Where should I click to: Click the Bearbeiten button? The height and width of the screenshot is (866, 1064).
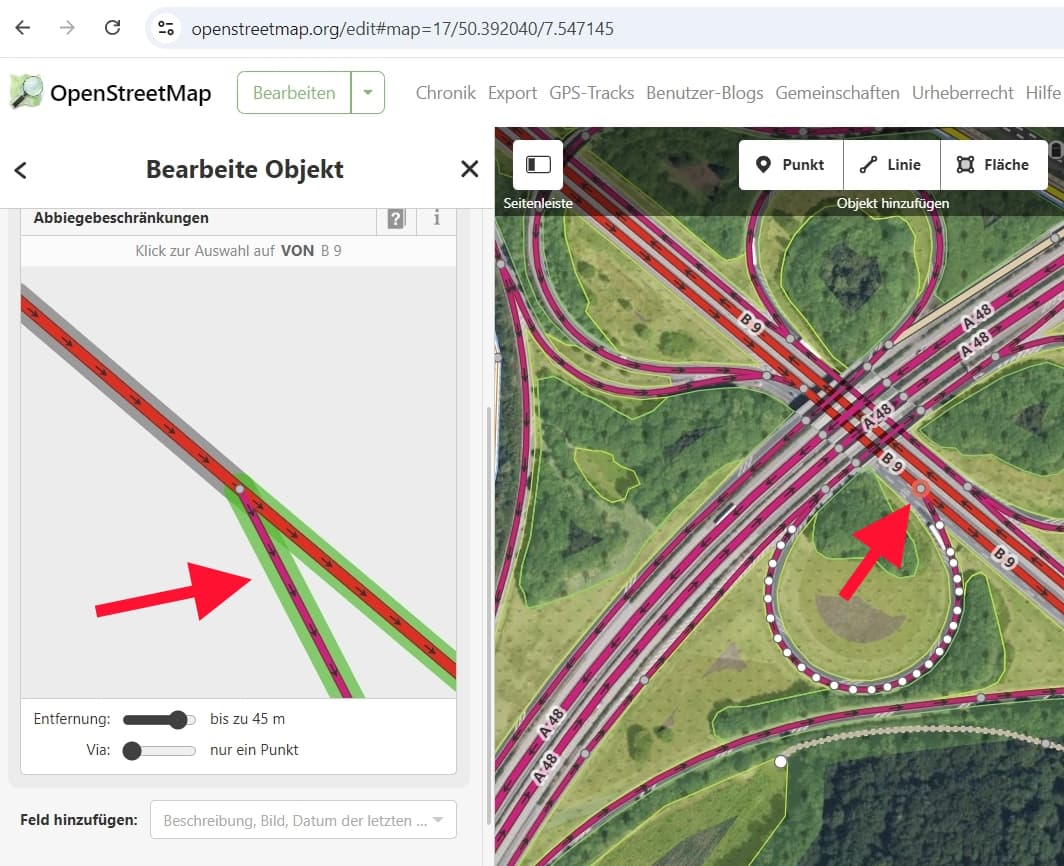(294, 93)
